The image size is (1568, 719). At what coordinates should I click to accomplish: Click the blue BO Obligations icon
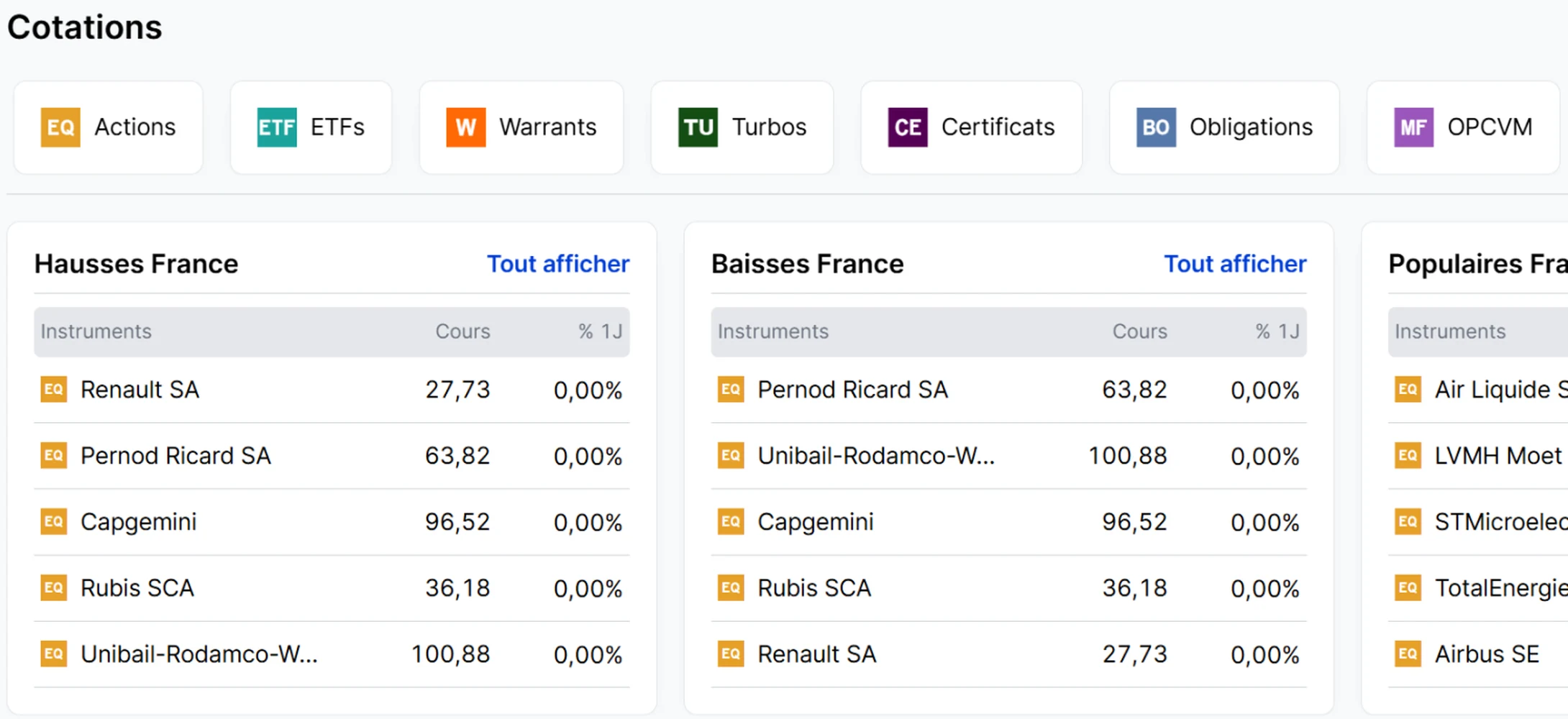[1156, 127]
